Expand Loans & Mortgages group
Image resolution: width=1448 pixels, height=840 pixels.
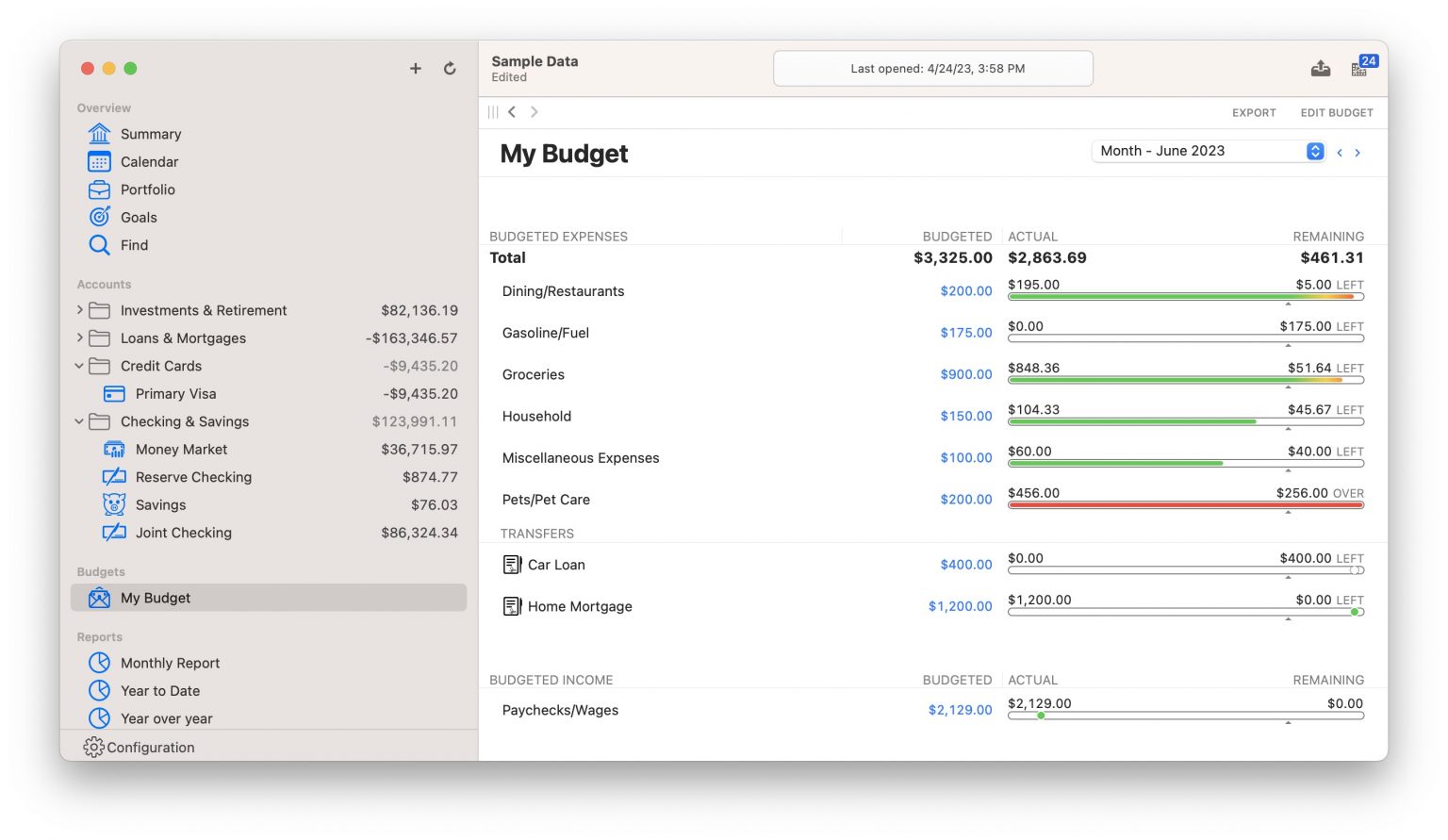click(79, 338)
